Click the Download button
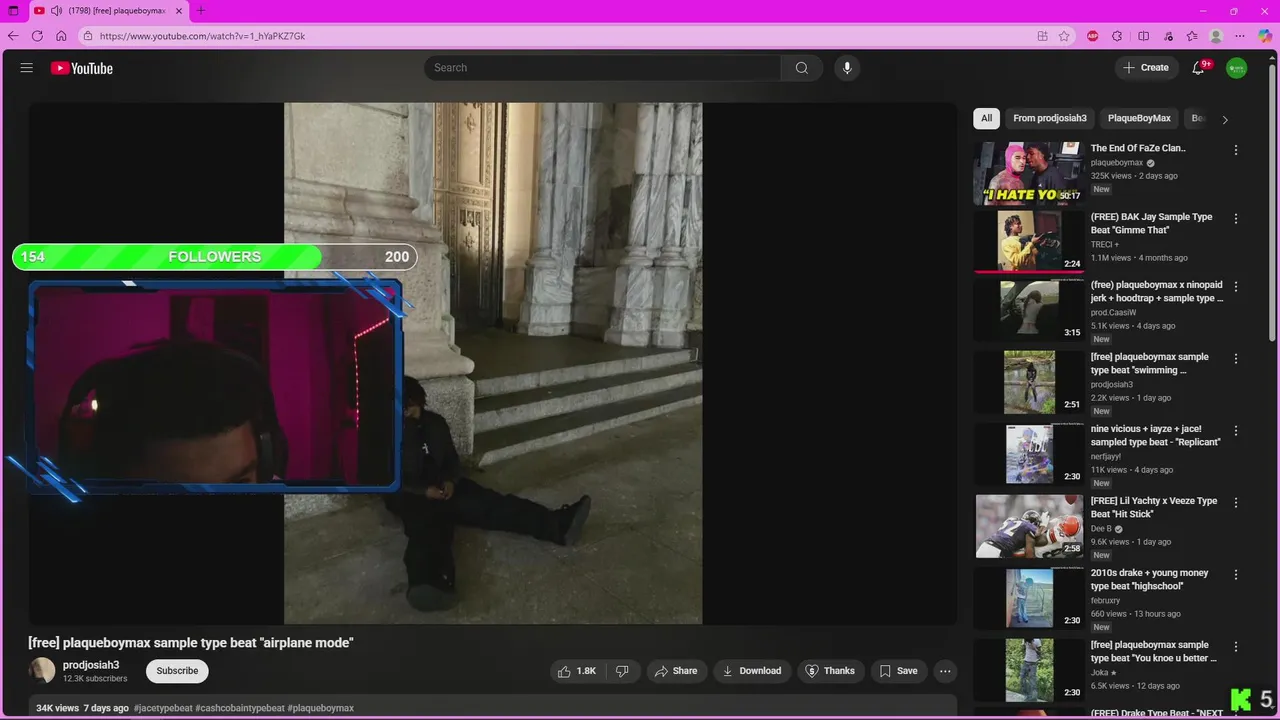The image size is (1280, 720). pos(752,671)
